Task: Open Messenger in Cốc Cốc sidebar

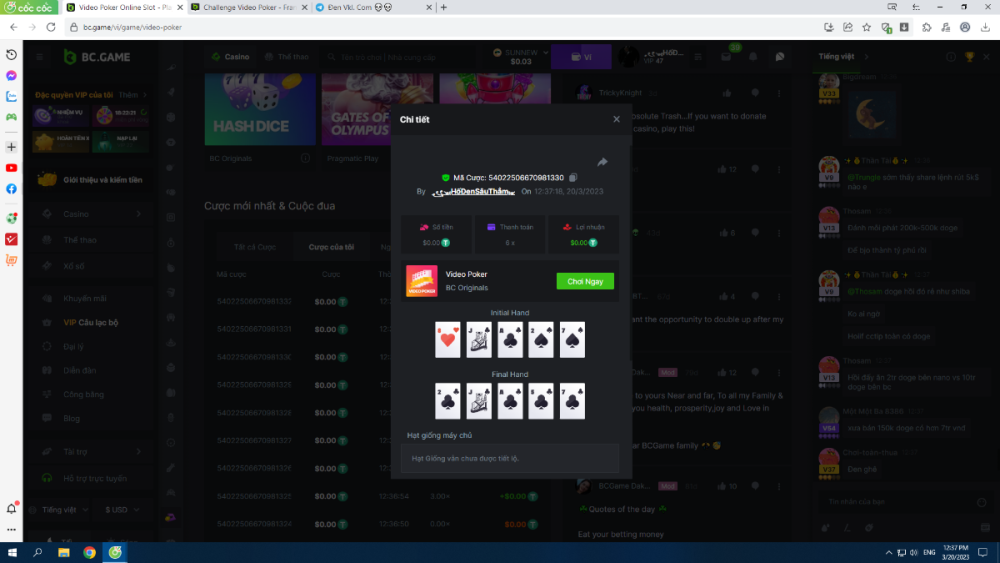Action: (11, 75)
